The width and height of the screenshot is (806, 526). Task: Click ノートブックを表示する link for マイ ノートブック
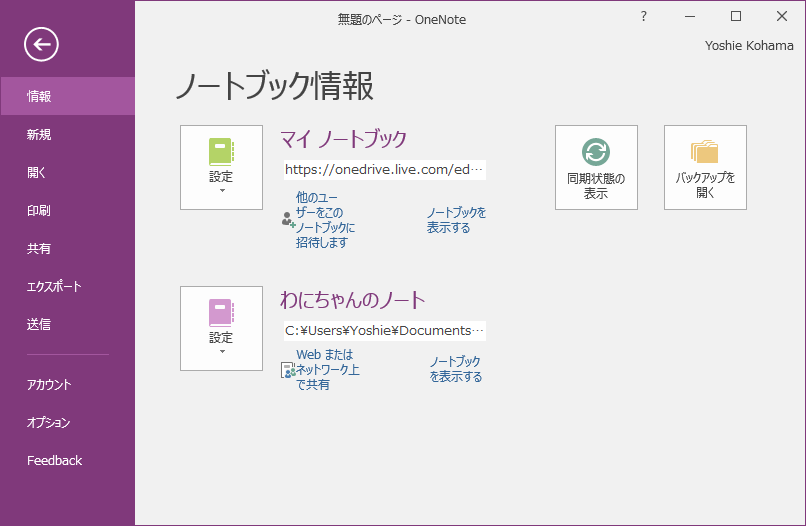point(456,220)
